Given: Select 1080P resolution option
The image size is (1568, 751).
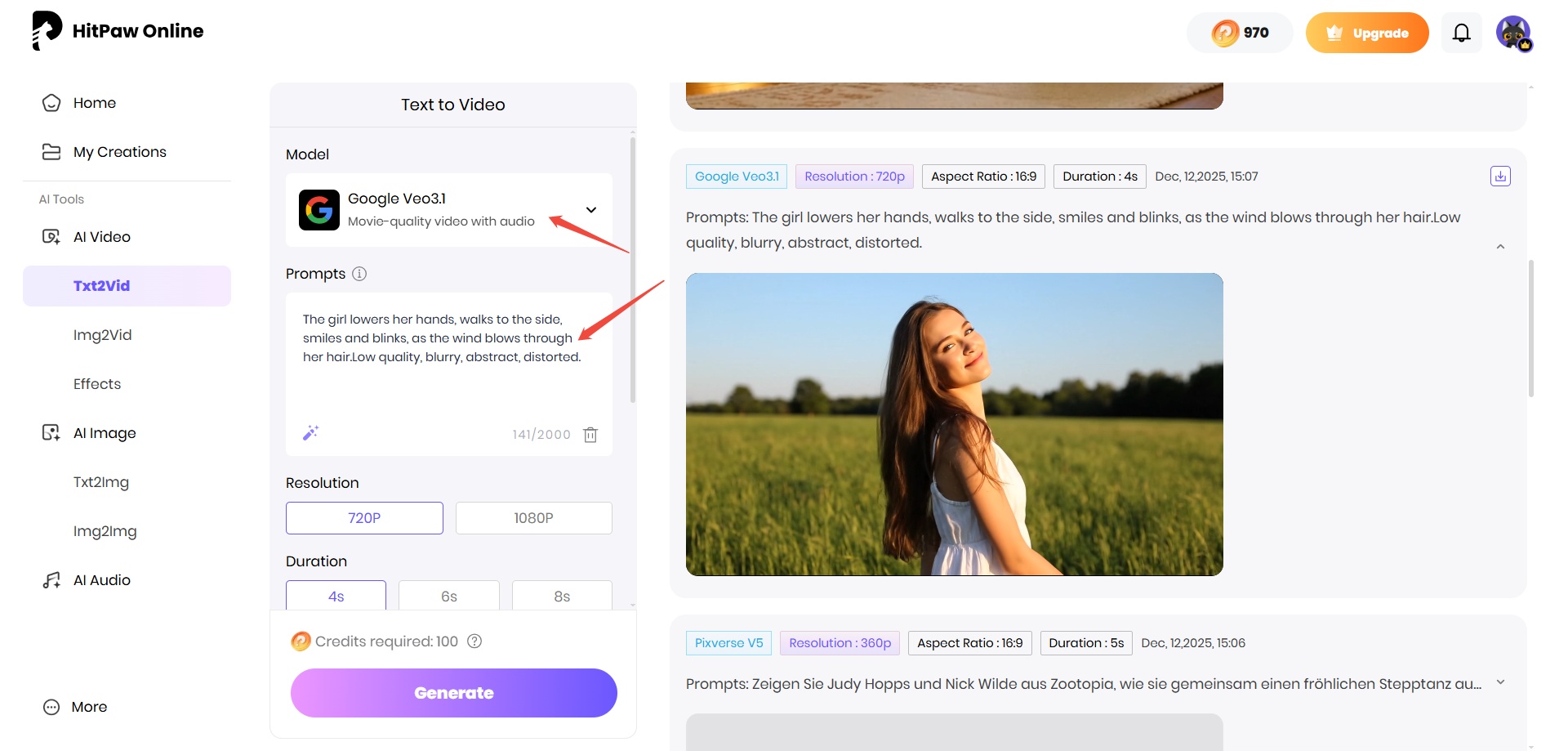Looking at the screenshot, I should click(x=533, y=518).
